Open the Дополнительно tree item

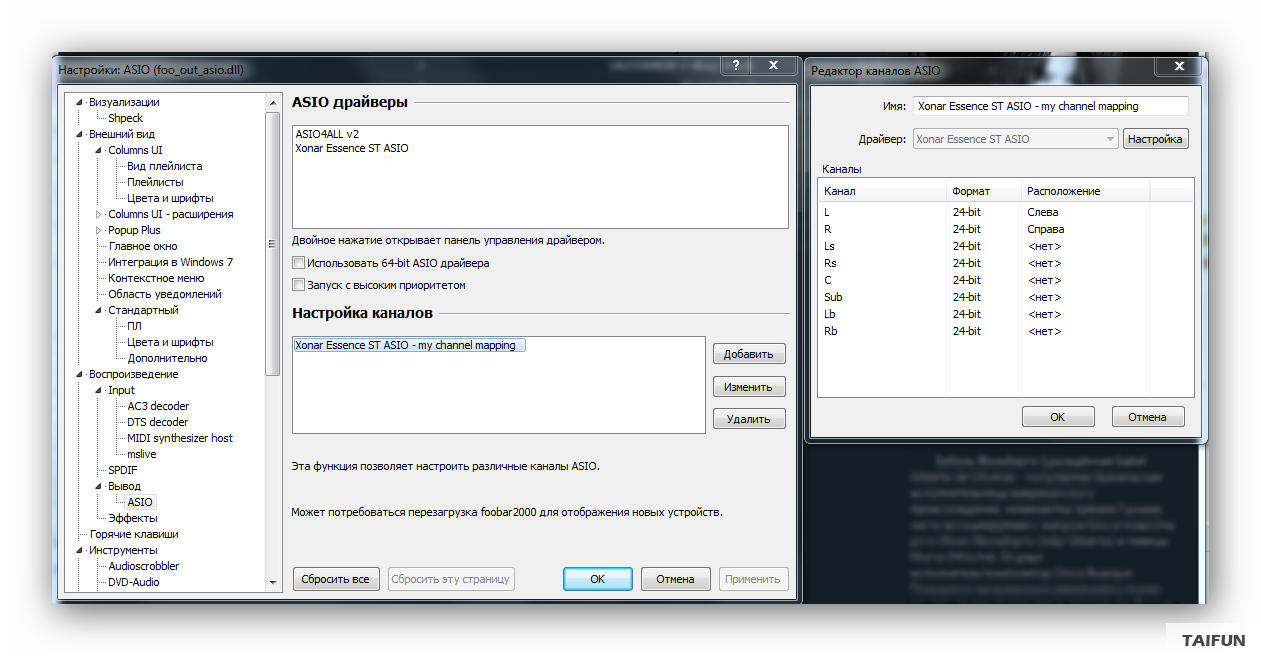pyautogui.click(x=167, y=358)
